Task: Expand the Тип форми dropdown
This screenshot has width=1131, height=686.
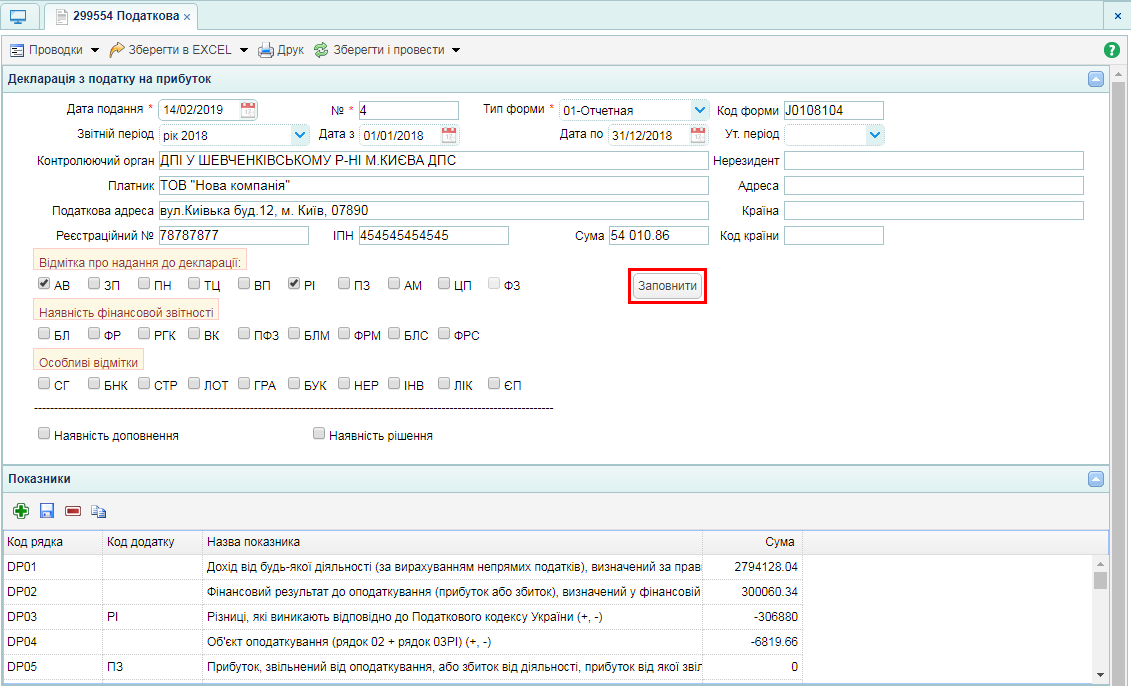Action: [700, 110]
